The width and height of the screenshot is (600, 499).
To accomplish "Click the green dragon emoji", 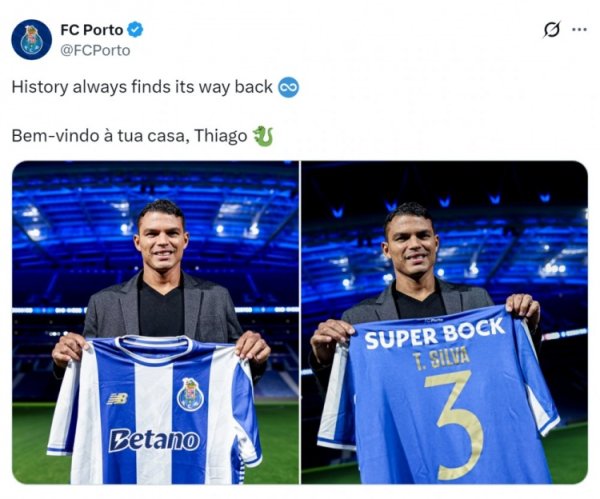I will (263, 136).
